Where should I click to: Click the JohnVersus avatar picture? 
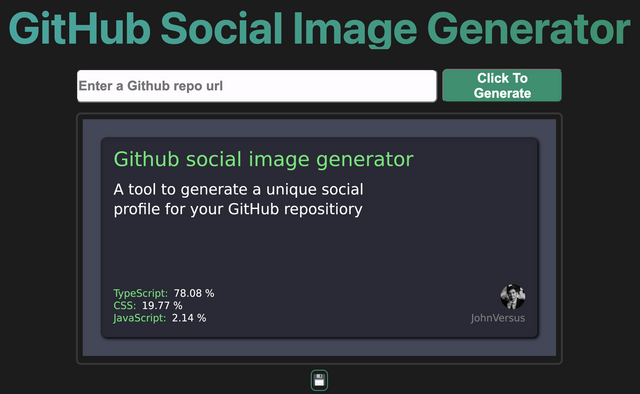[513, 297]
